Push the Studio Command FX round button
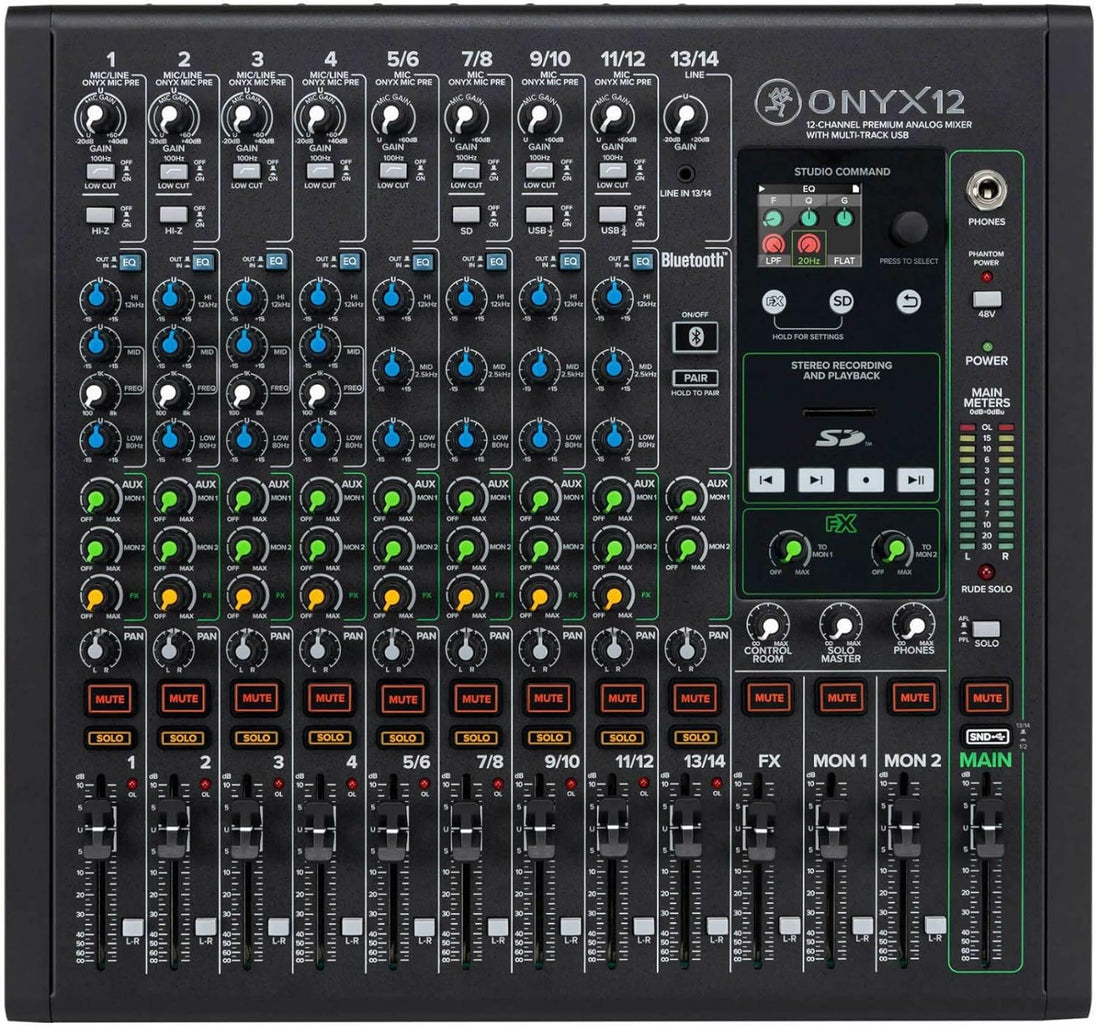This screenshot has width=1096, height=1027. point(774,302)
